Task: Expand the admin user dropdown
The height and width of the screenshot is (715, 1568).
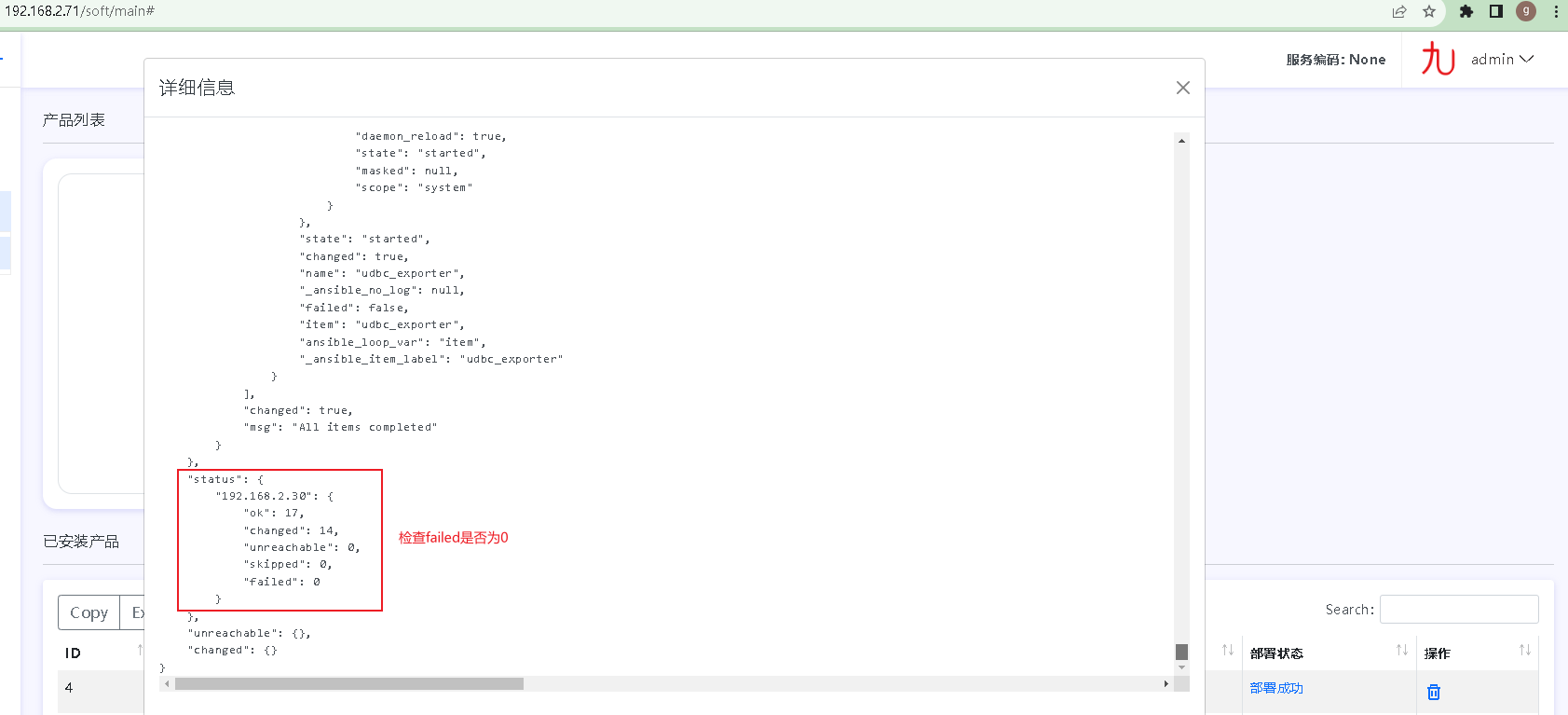Action: [x=1502, y=59]
